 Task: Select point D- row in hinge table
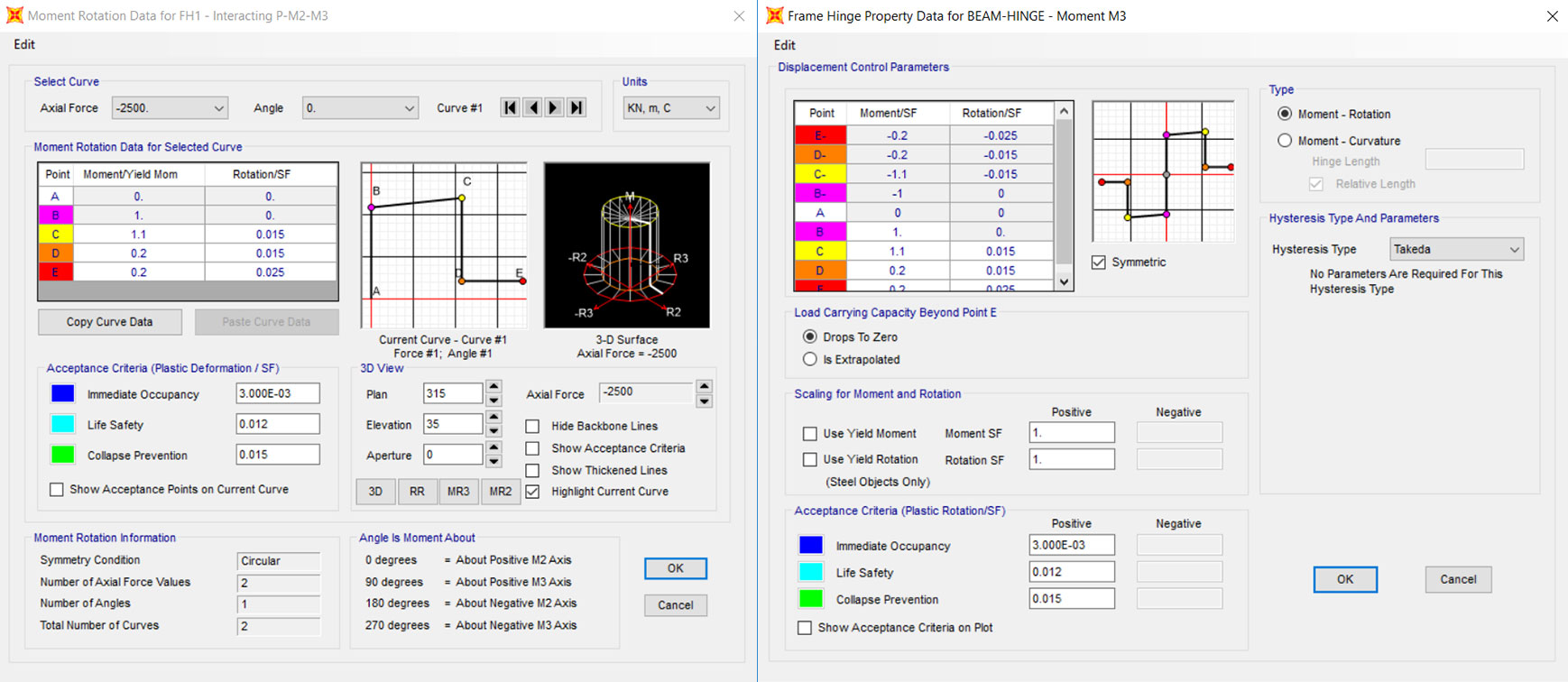tap(924, 155)
